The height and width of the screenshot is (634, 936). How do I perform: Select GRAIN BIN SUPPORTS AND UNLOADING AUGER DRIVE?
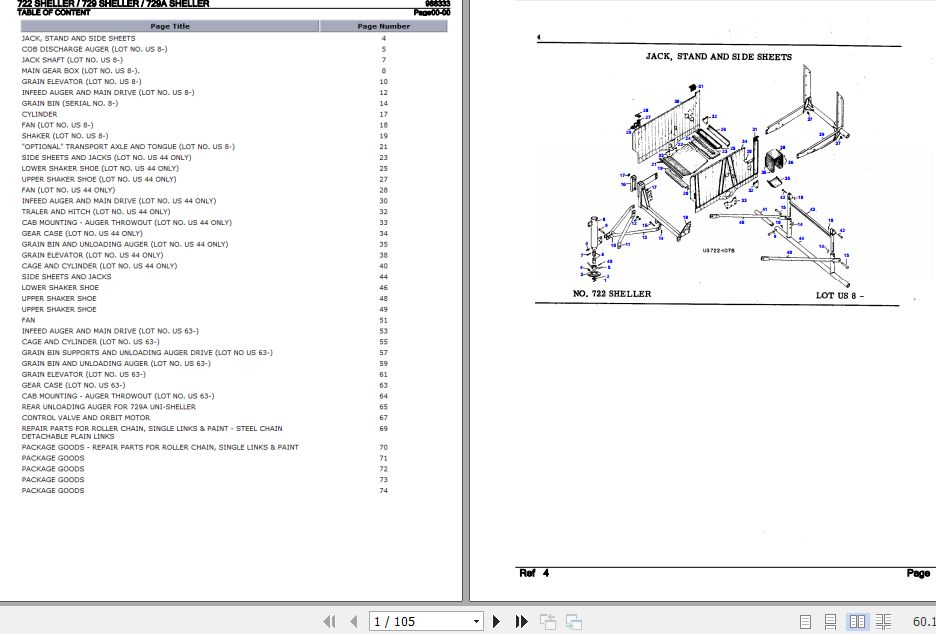[147, 352]
